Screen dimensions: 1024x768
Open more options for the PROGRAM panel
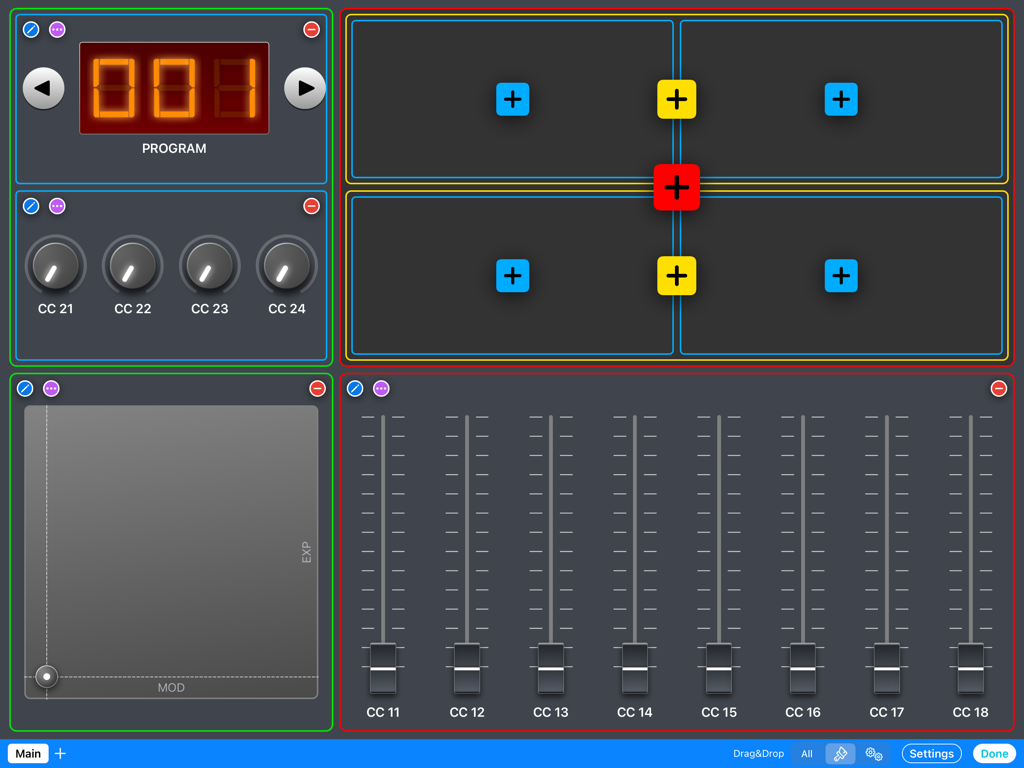tap(56, 29)
